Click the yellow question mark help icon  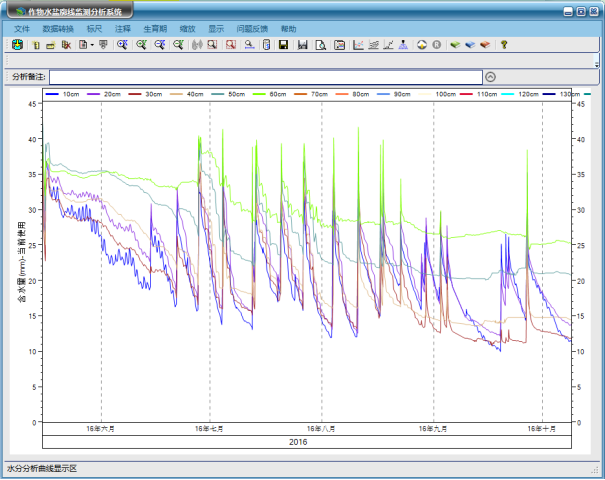(x=504, y=45)
